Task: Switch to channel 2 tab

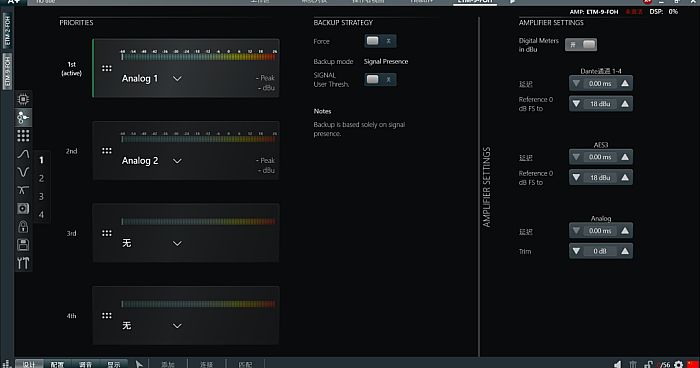Action: pos(42,178)
